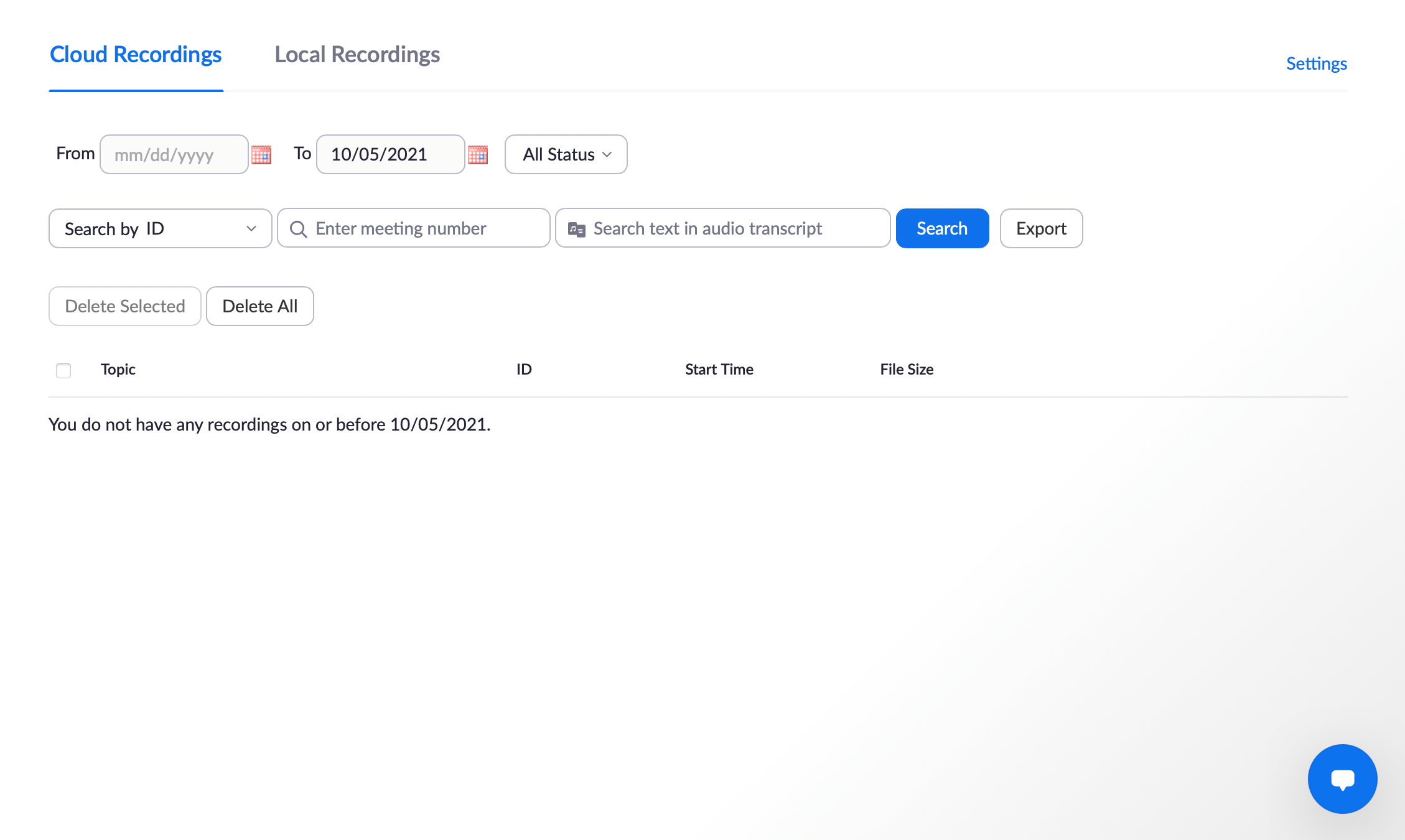This screenshot has height=840, width=1405.
Task: Select the To date field showing 10/05/2021
Action: coord(390,154)
